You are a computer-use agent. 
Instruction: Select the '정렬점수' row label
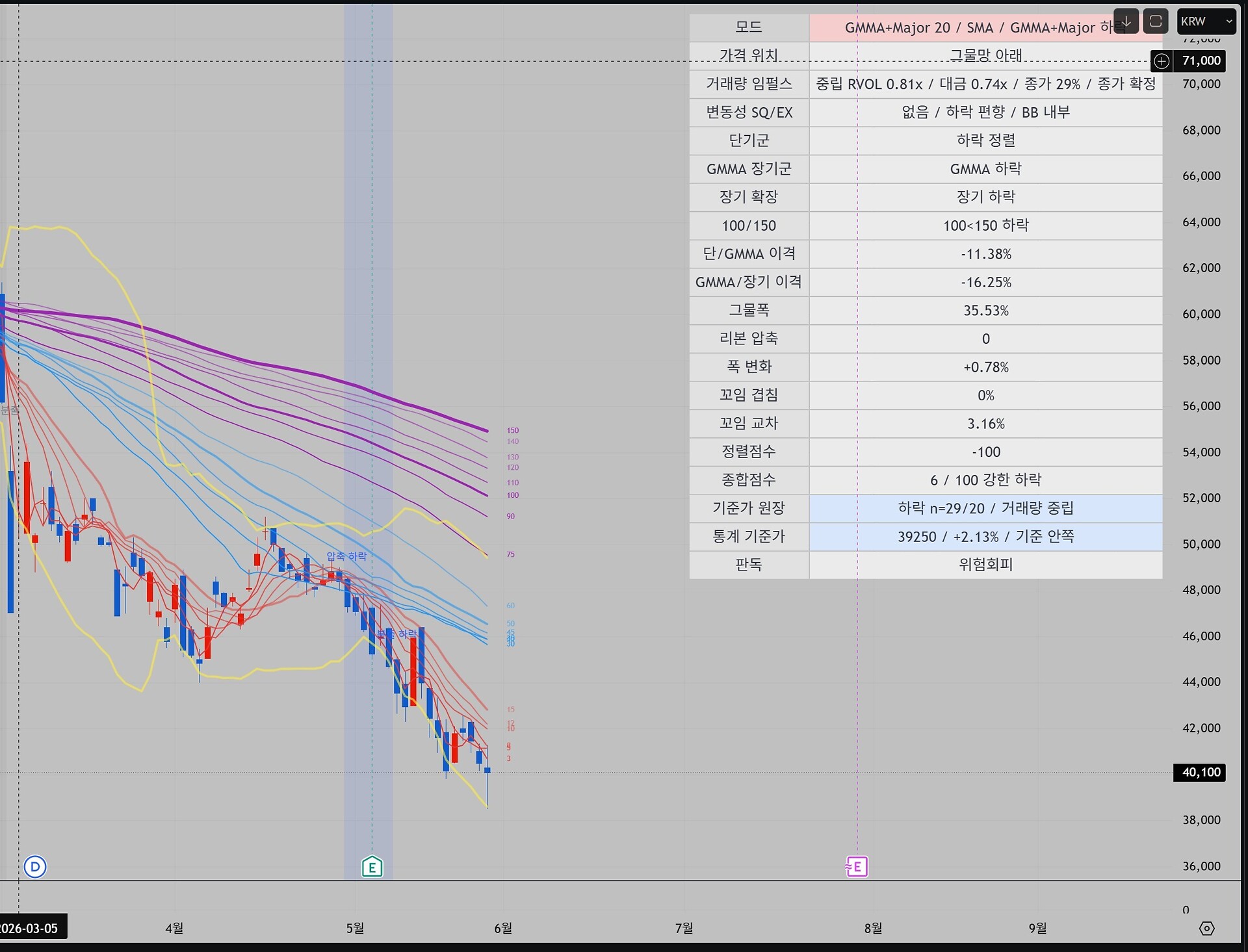coord(749,452)
